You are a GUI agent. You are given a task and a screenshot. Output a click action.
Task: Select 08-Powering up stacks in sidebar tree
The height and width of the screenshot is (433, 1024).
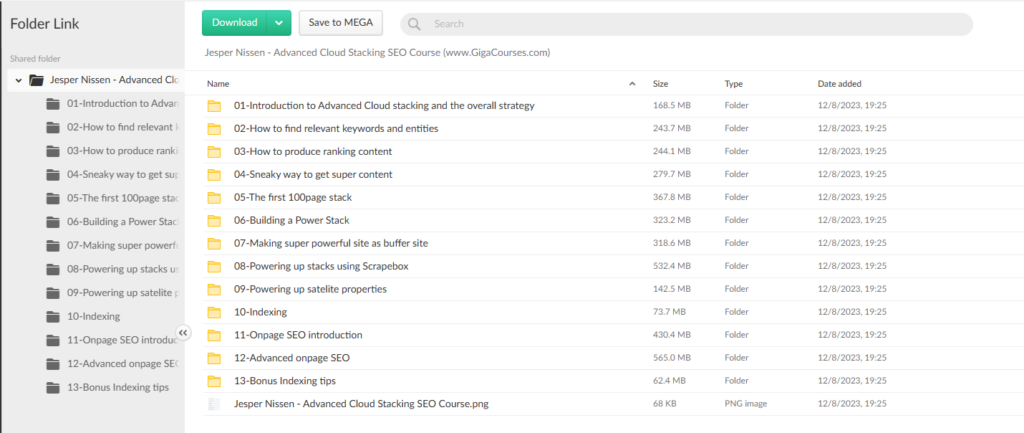point(122,269)
